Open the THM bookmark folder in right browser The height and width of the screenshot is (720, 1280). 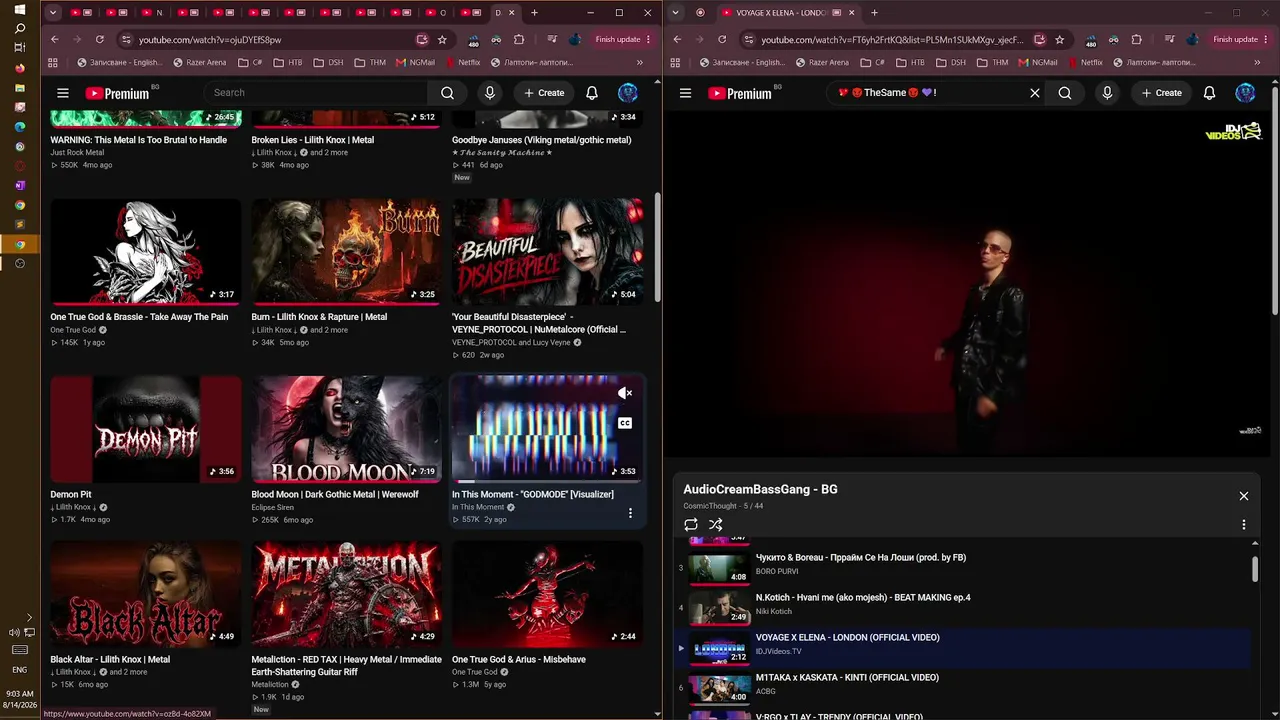coord(994,62)
